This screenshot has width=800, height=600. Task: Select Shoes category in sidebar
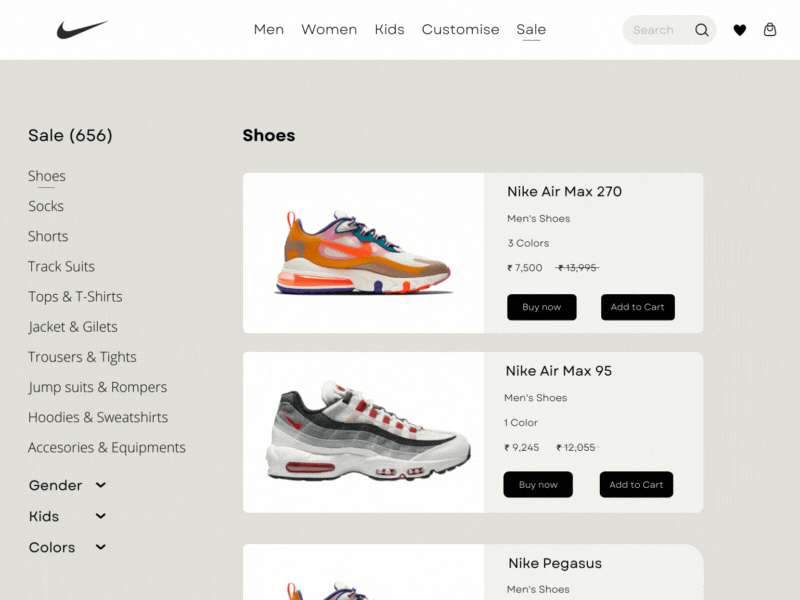(x=46, y=176)
